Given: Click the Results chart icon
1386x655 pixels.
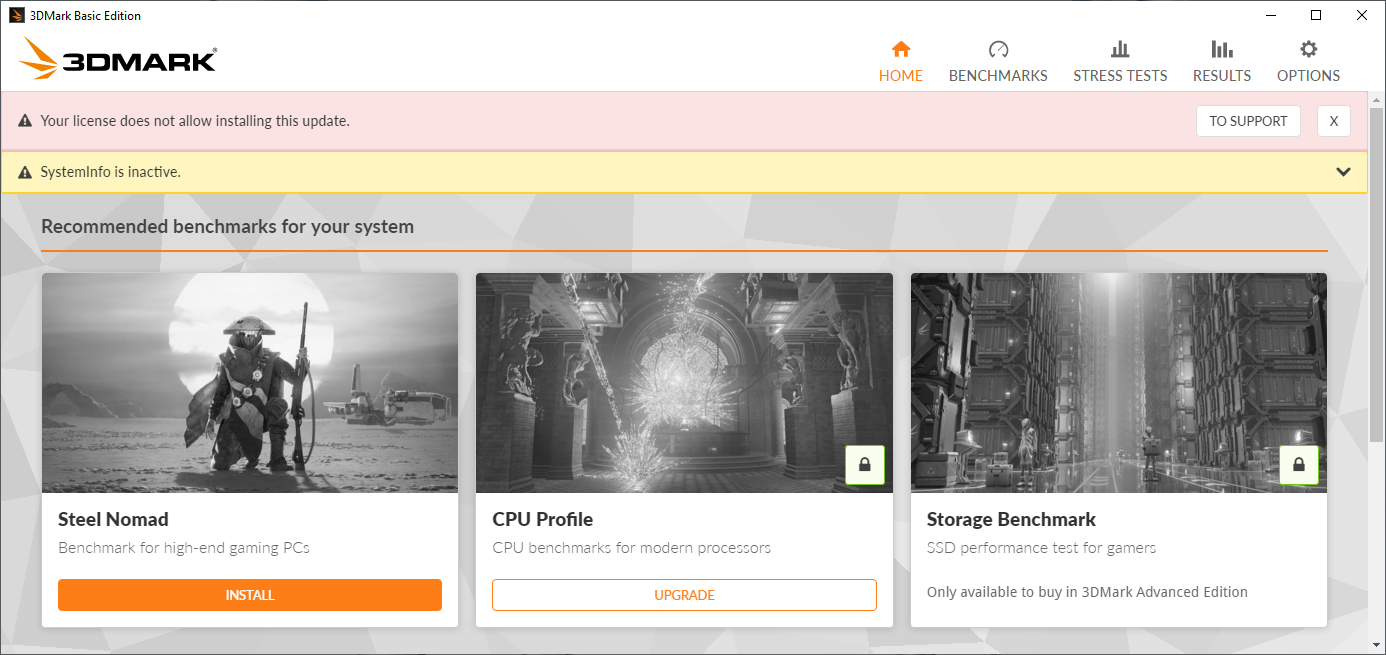Looking at the screenshot, I should [x=1221, y=49].
